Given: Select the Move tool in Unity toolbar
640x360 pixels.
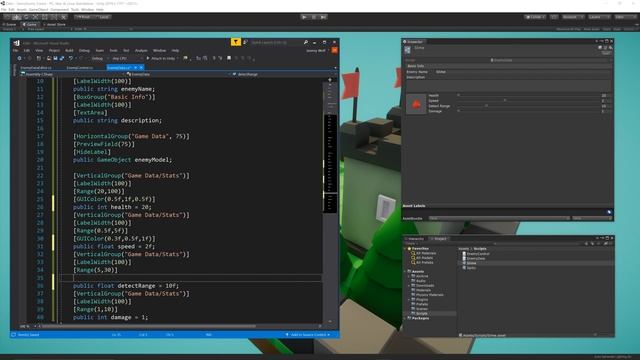Looking at the screenshot, I should coord(17,17).
